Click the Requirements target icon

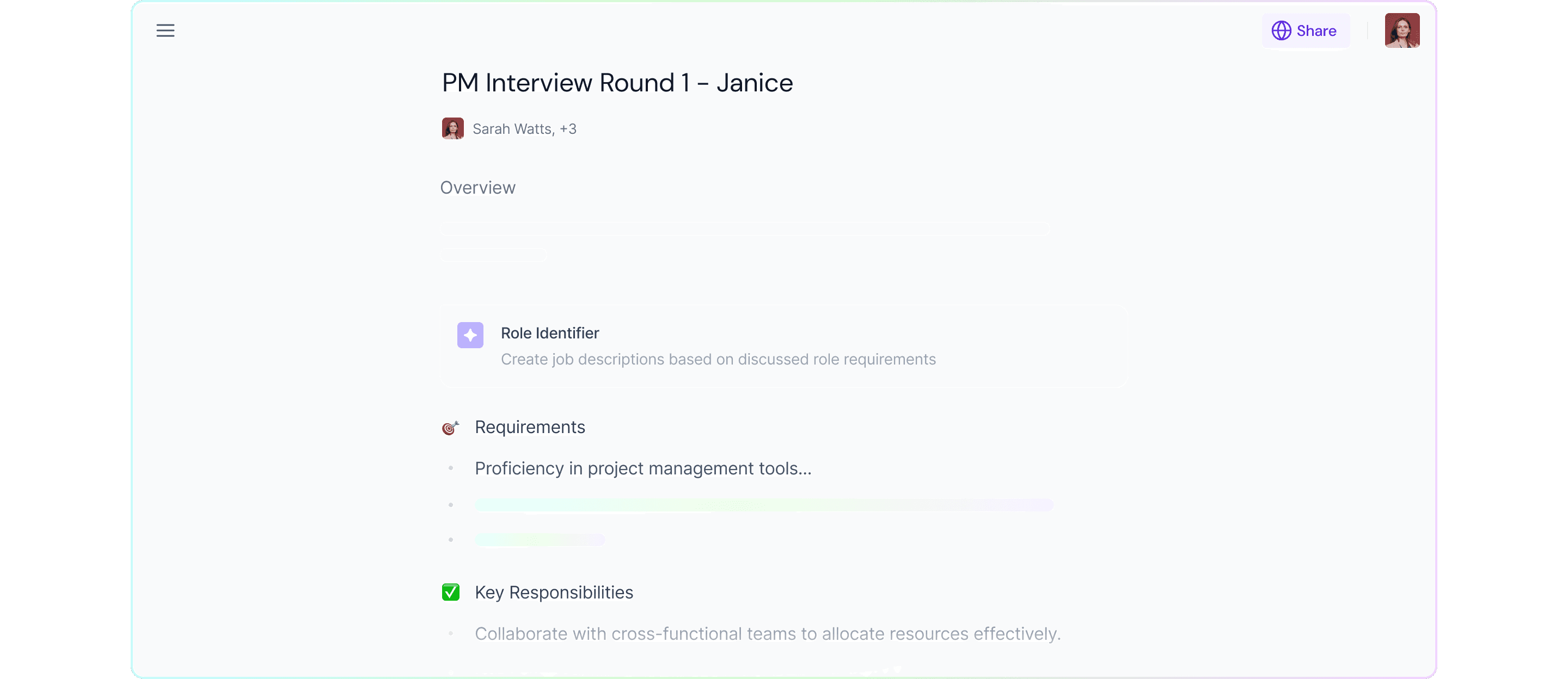[x=450, y=428]
